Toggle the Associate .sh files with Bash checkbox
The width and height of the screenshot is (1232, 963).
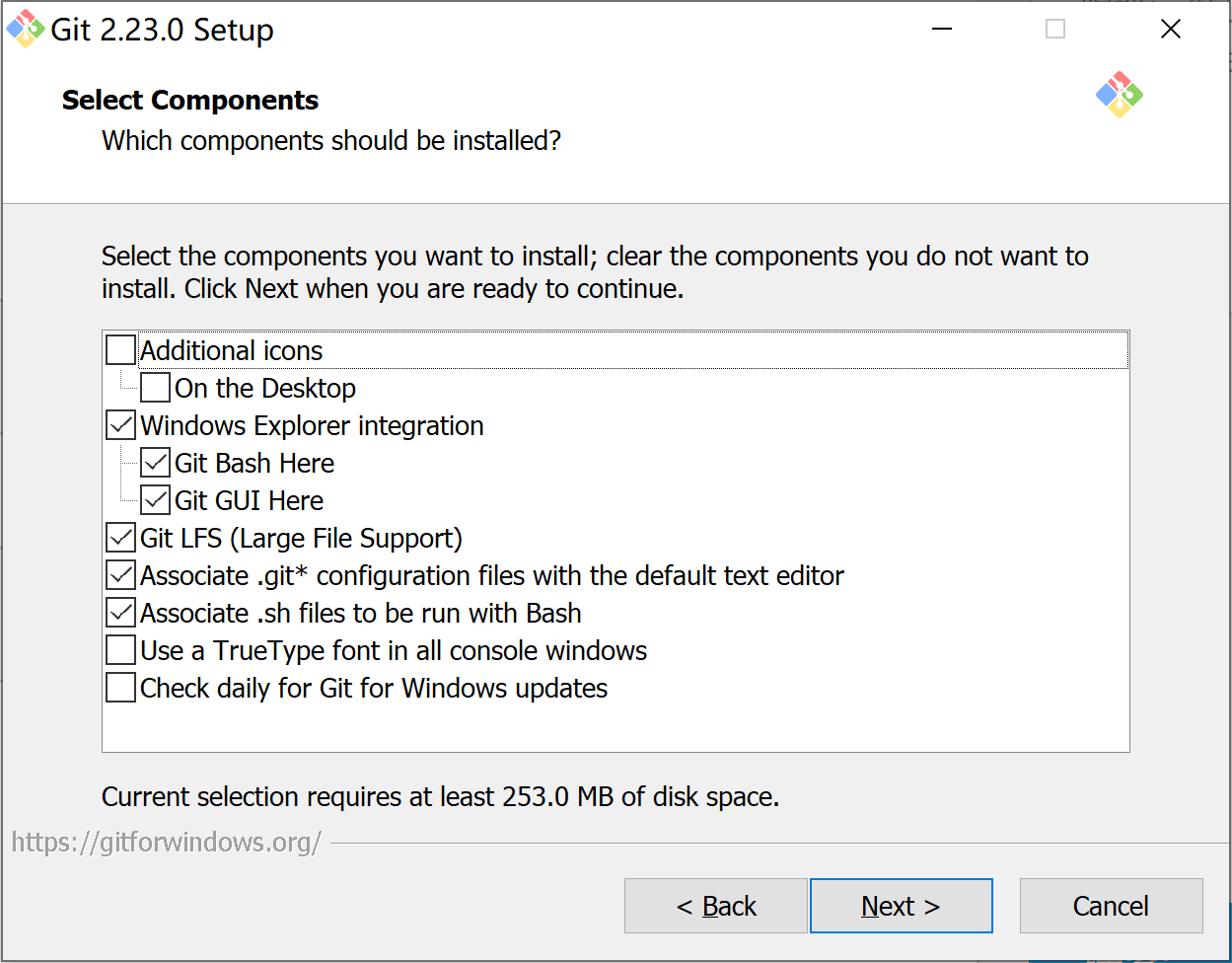click(121, 613)
